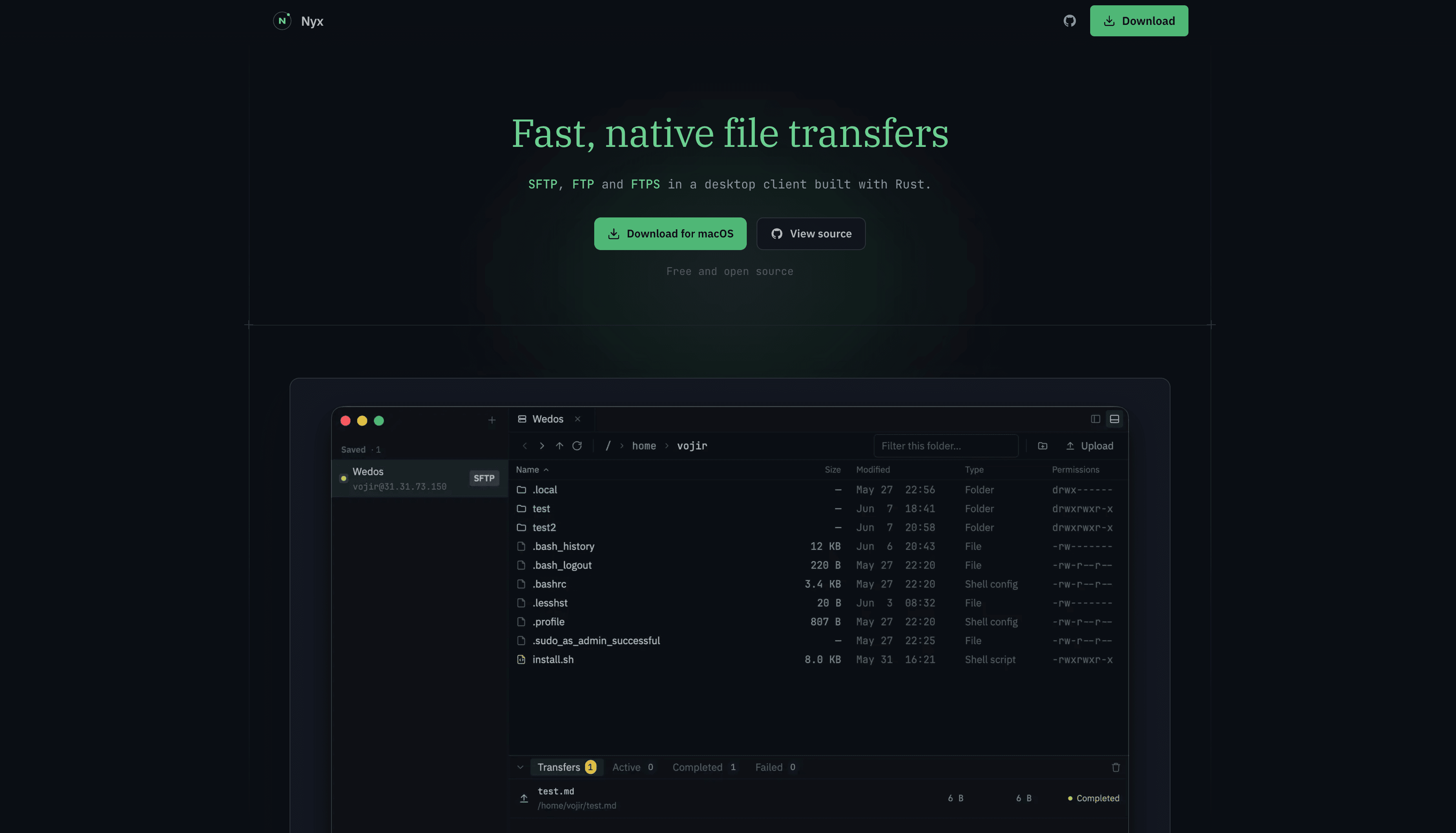Click Download for macOS button
The image size is (1456, 833).
(670, 233)
